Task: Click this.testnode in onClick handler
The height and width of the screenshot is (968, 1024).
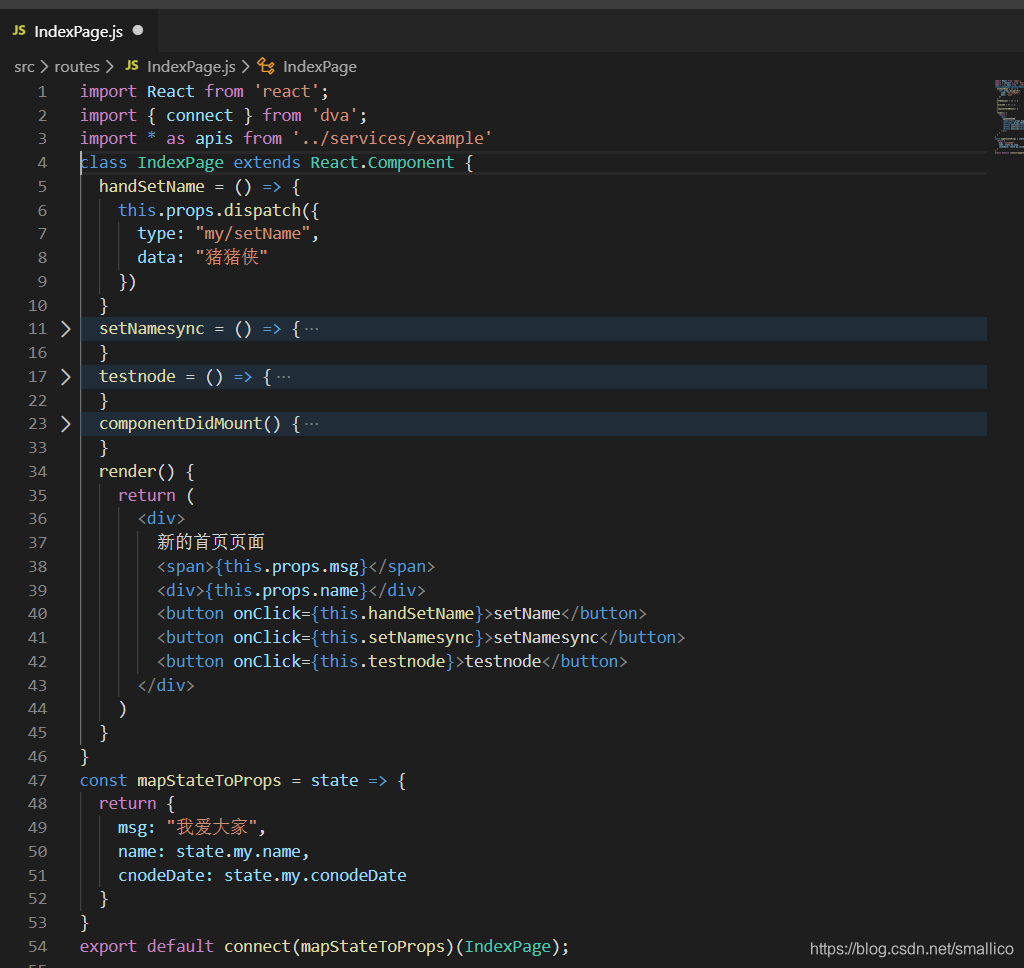Action: (383, 662)
